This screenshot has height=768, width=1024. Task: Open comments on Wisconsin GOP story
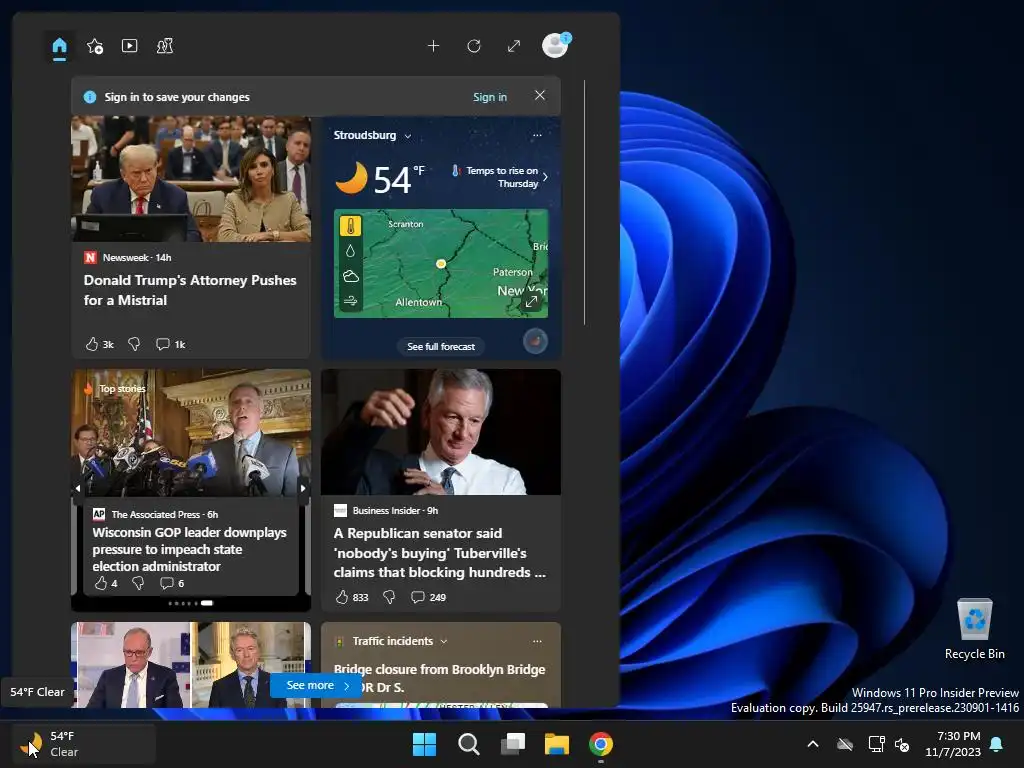(172, 583)
